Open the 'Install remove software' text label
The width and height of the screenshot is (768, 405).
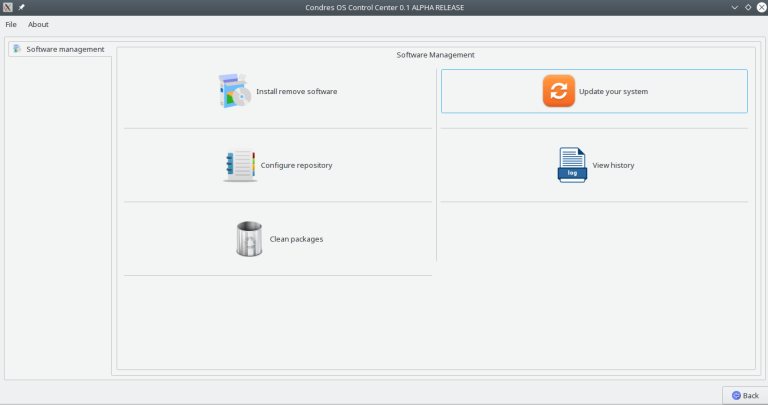[296, 91]
